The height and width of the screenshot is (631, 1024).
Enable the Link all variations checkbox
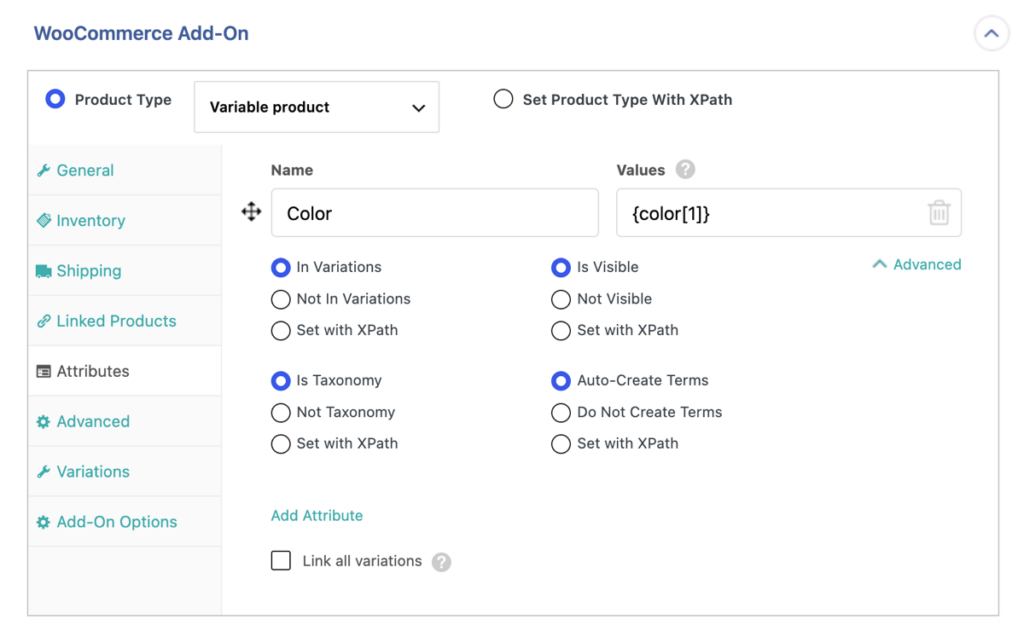[281, 560]
